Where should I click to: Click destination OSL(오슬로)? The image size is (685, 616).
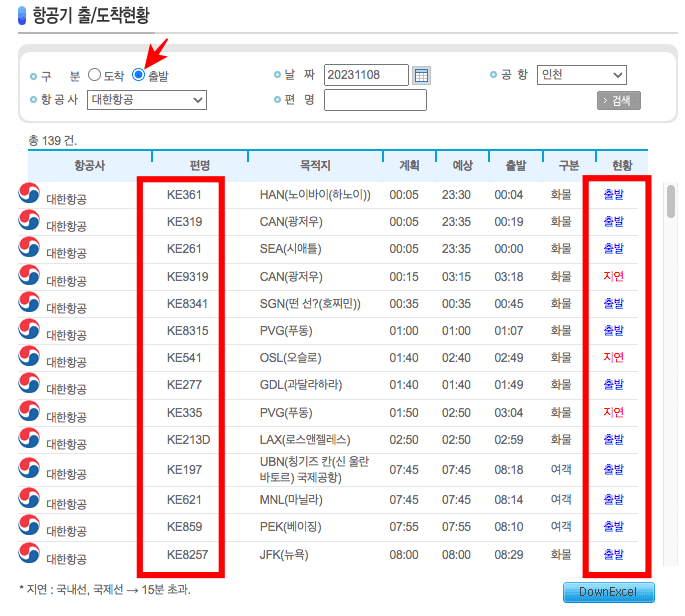coord(291,358)
